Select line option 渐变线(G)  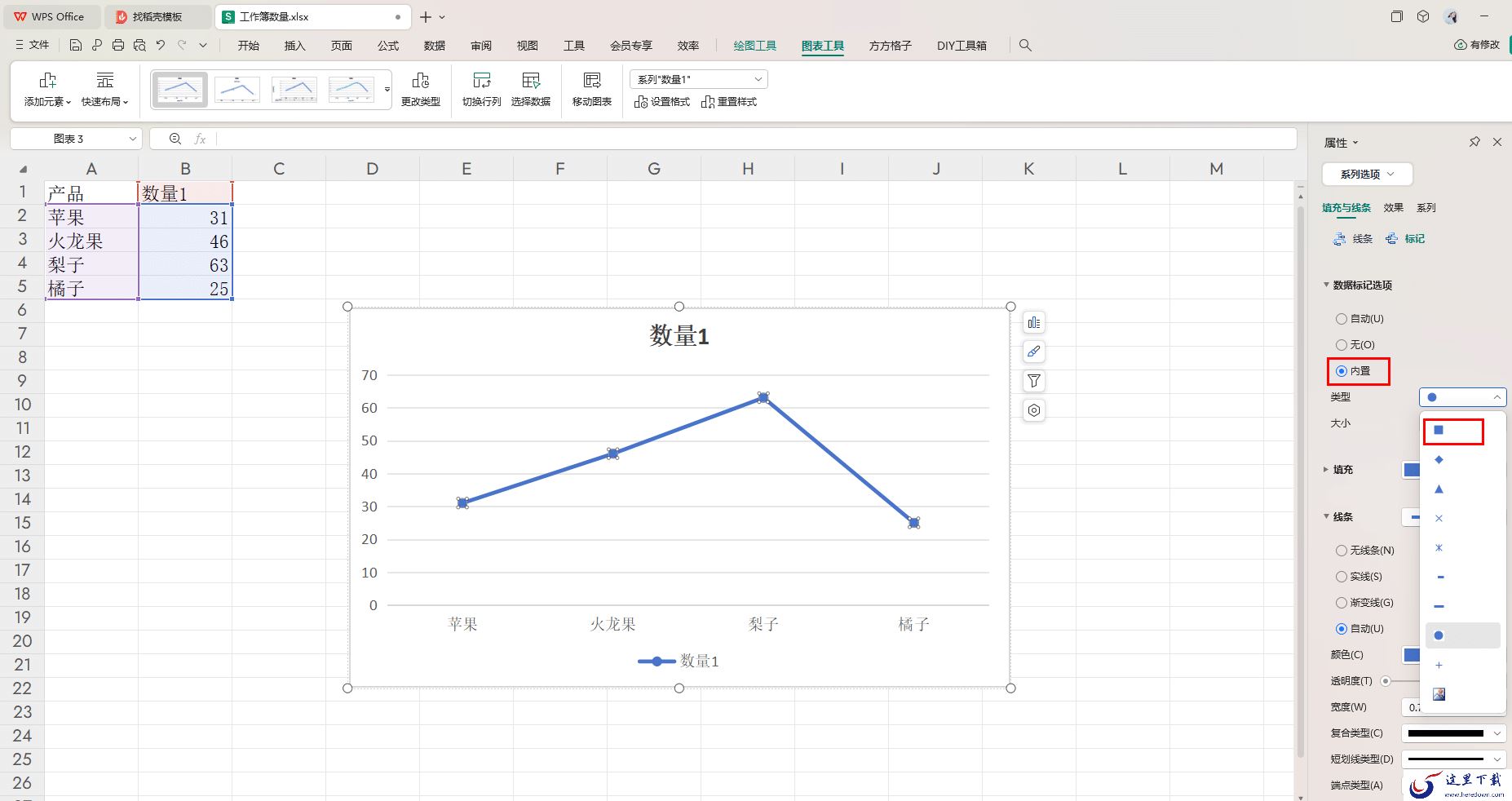(x=1364, y=603)
